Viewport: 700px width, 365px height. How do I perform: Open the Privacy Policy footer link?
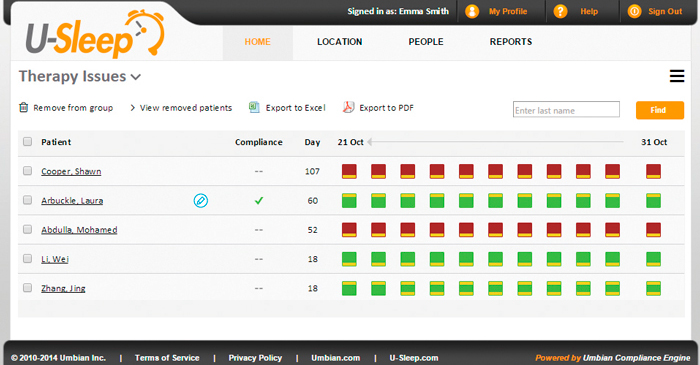pyautogui.click(x=255, y=358)
